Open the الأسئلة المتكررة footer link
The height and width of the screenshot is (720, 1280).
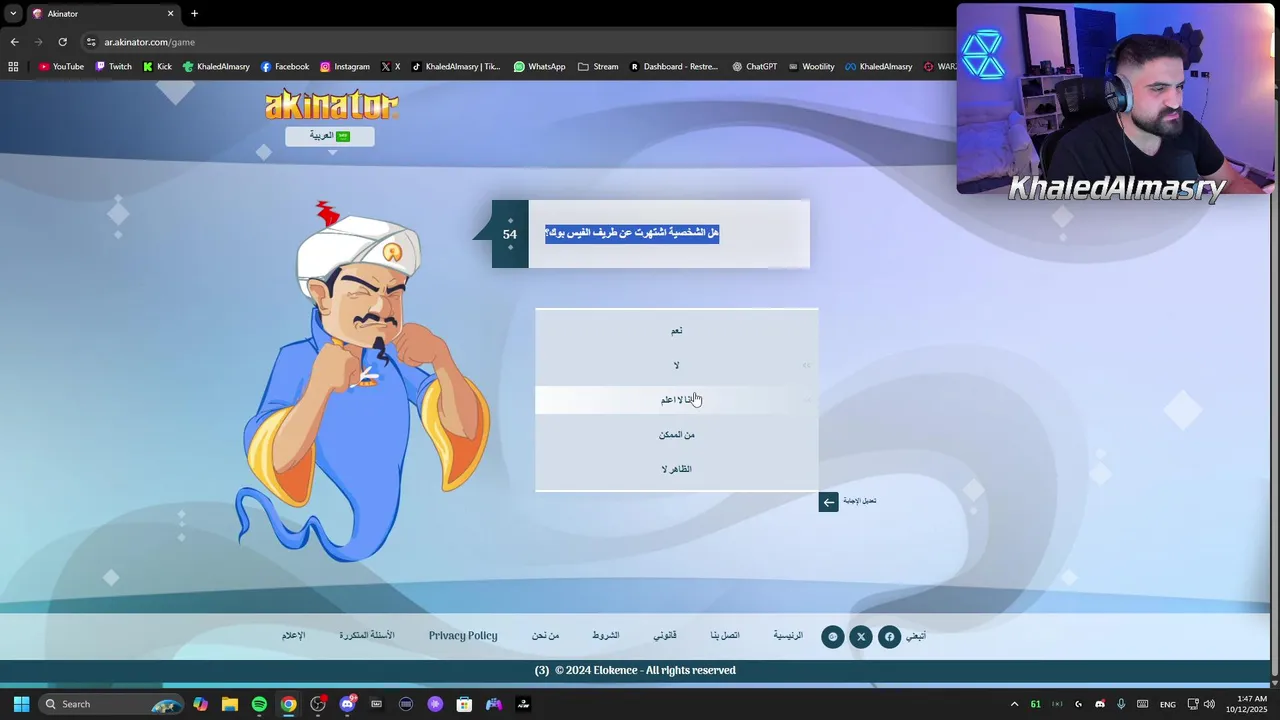click(x=367, y=636)
